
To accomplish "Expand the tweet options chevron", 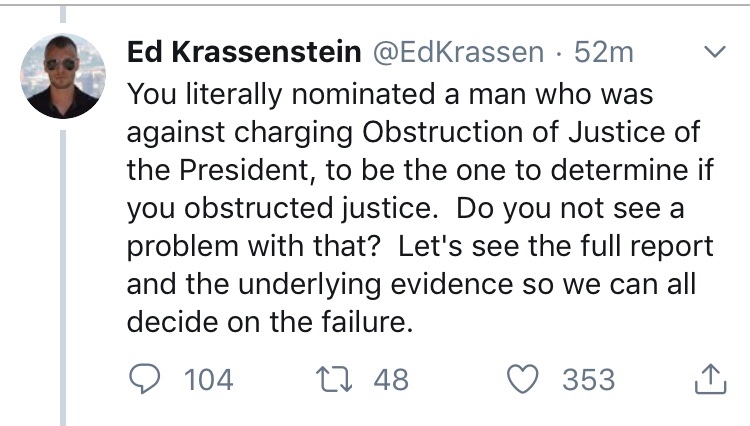I will tap(716, 50).
